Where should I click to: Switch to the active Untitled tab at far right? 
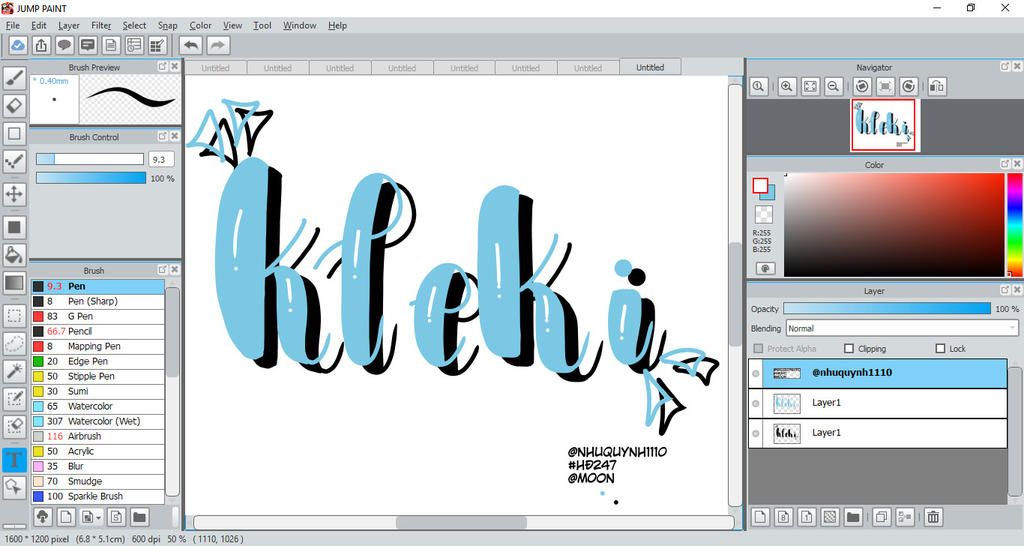[x=650, y=67]
